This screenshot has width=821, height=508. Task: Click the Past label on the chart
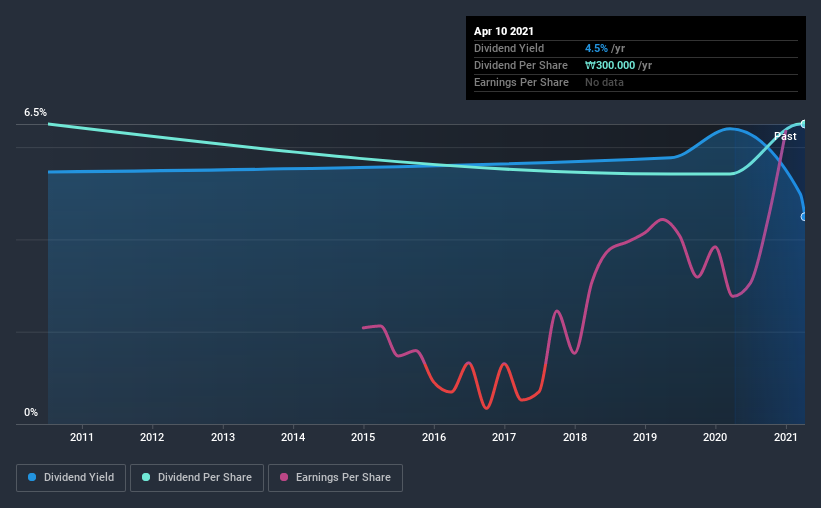click(785, 136)
